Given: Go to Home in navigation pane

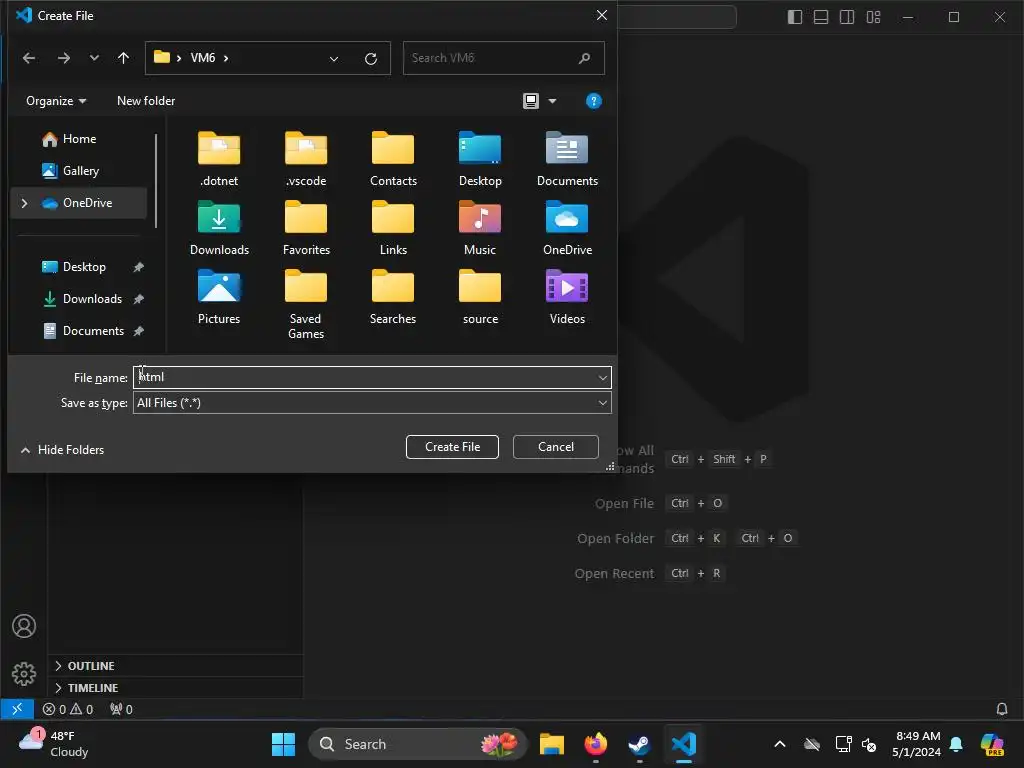Looking at the screenshot, I should [x=79, y=139].
